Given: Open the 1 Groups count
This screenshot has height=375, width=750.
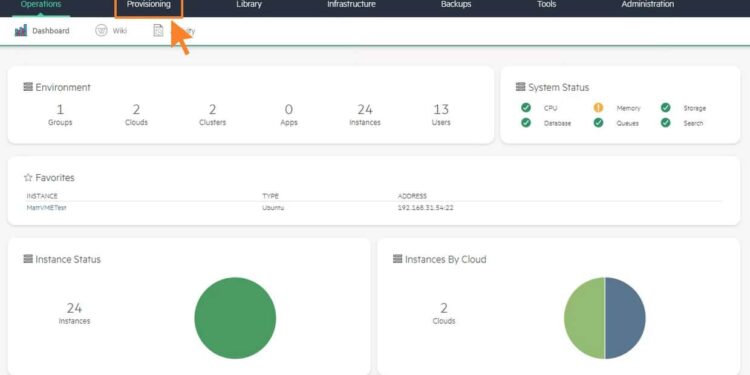Looking at the screenshot, I should tap(60, 115).
